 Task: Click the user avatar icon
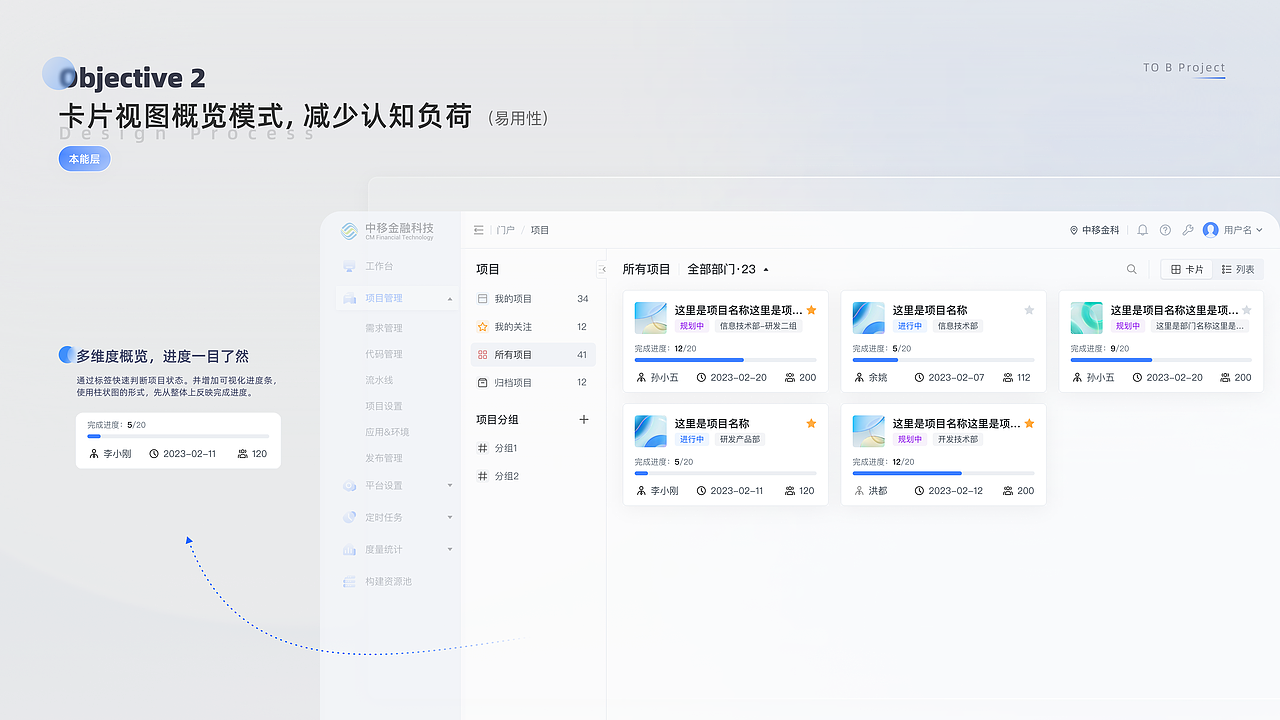tap(1211, 230)
